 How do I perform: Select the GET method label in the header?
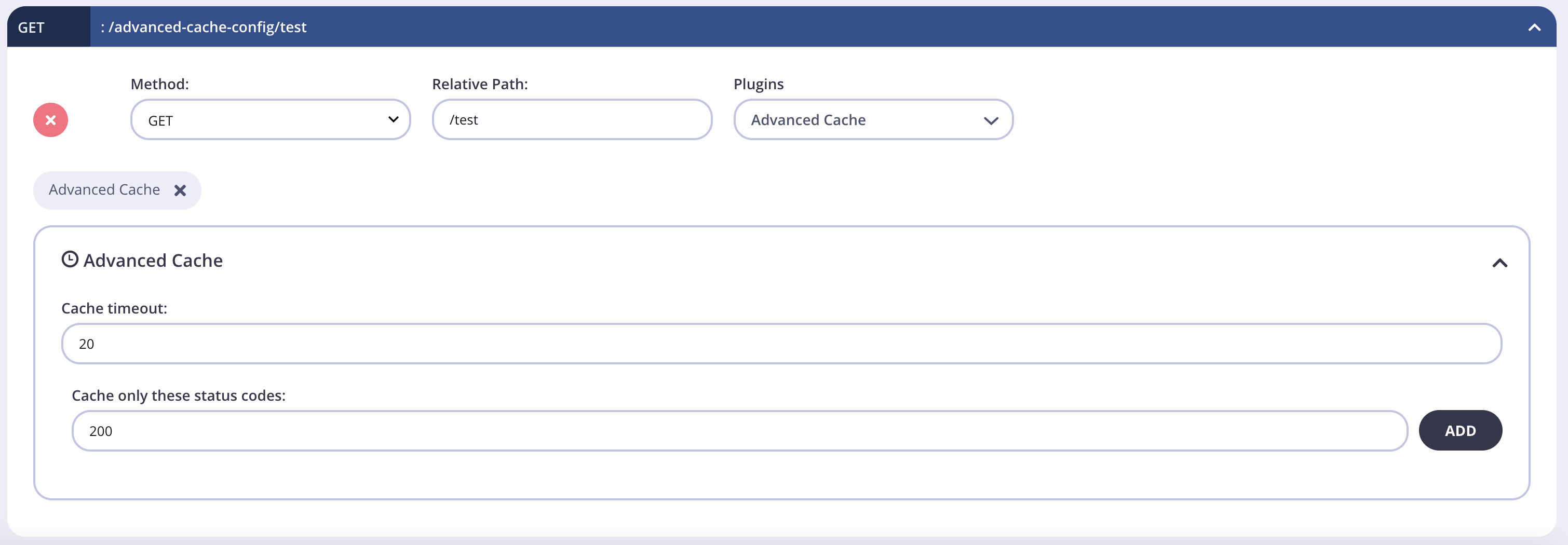(32, 27)
